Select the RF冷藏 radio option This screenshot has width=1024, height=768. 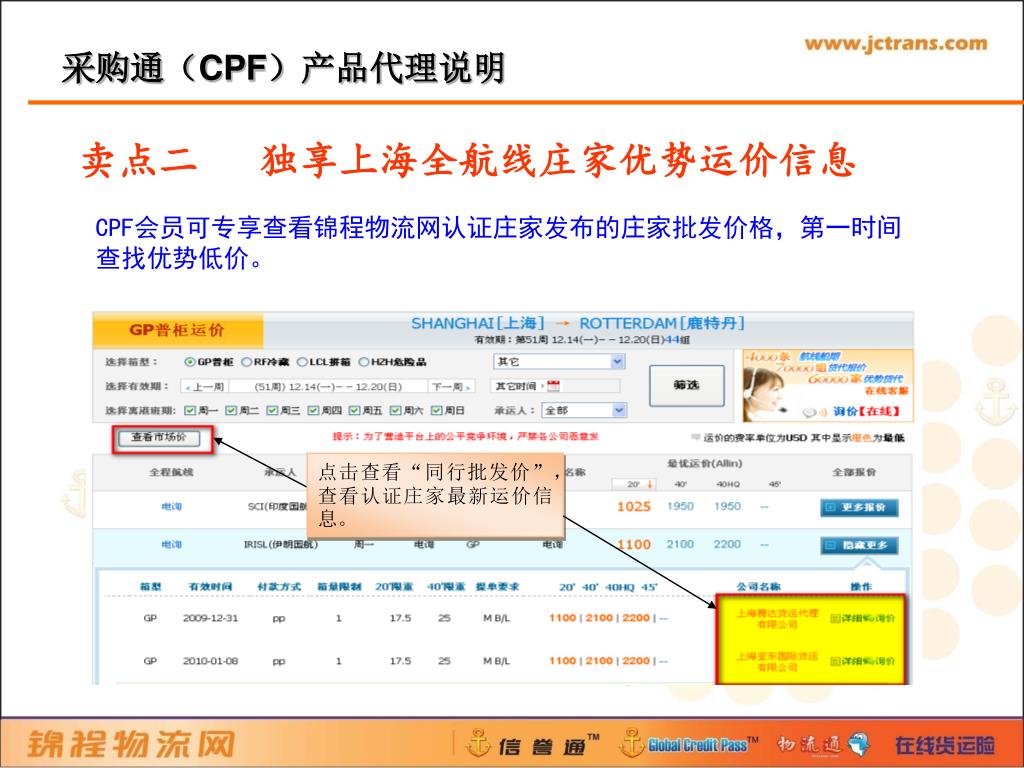[x=247, y=362]
